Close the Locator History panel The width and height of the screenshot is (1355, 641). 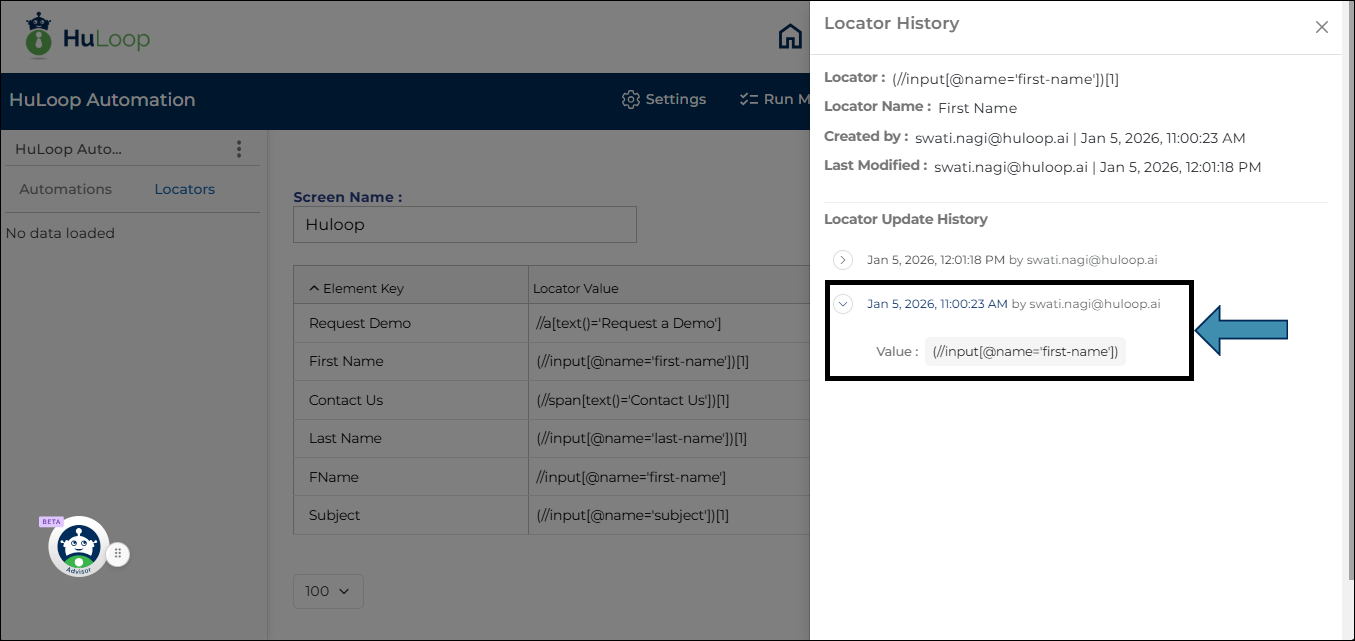click(x=1321, y=27)
